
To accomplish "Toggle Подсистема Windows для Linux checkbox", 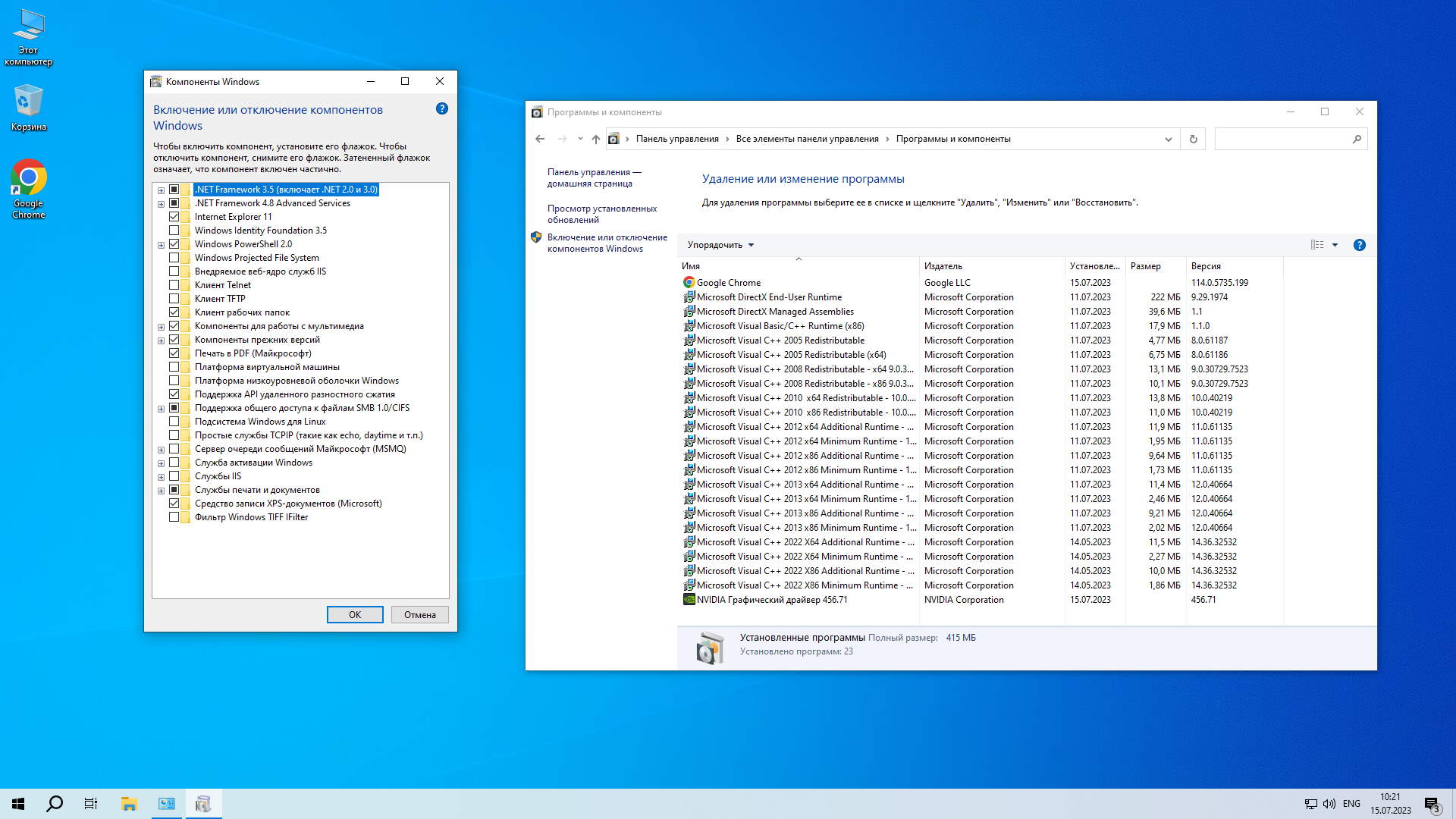I will click(174, 422).
